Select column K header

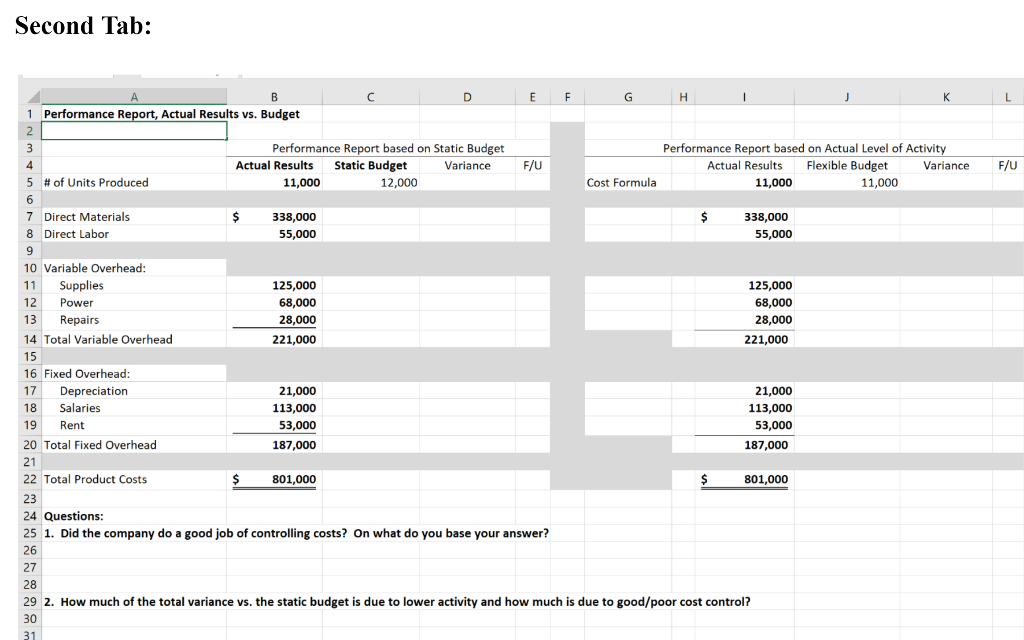(946, 97)
